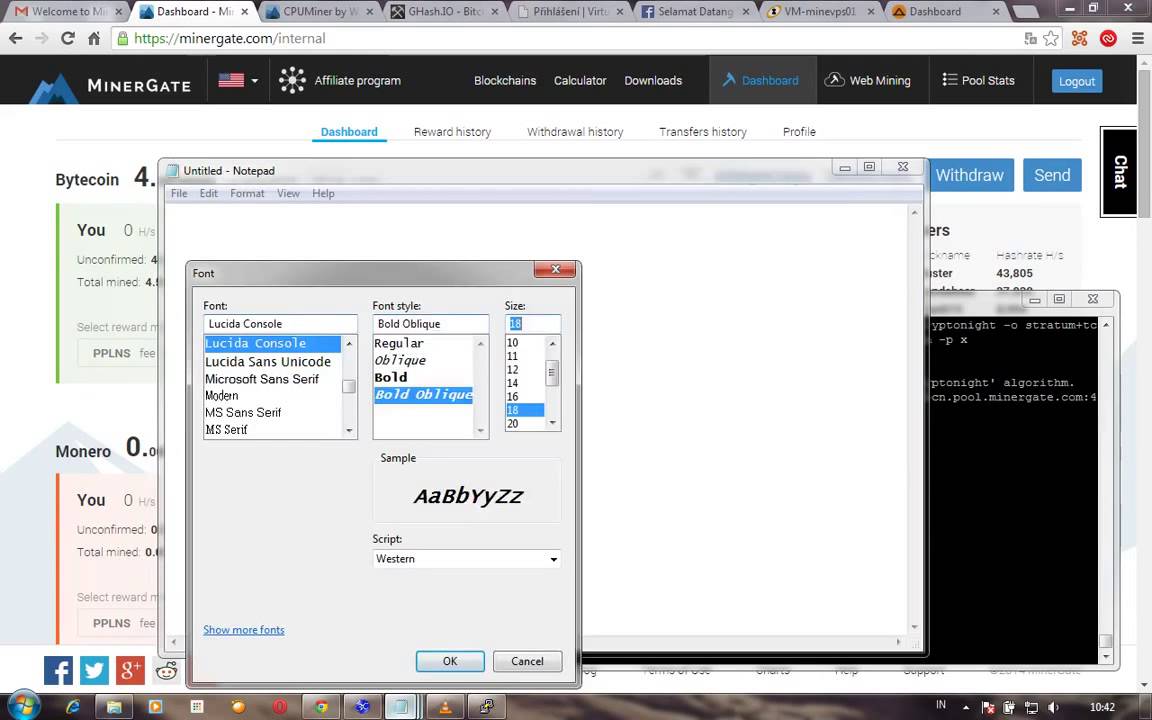Switch to the Reward history tab
This screenshot has width=1152, height=720.
[452, 132]
